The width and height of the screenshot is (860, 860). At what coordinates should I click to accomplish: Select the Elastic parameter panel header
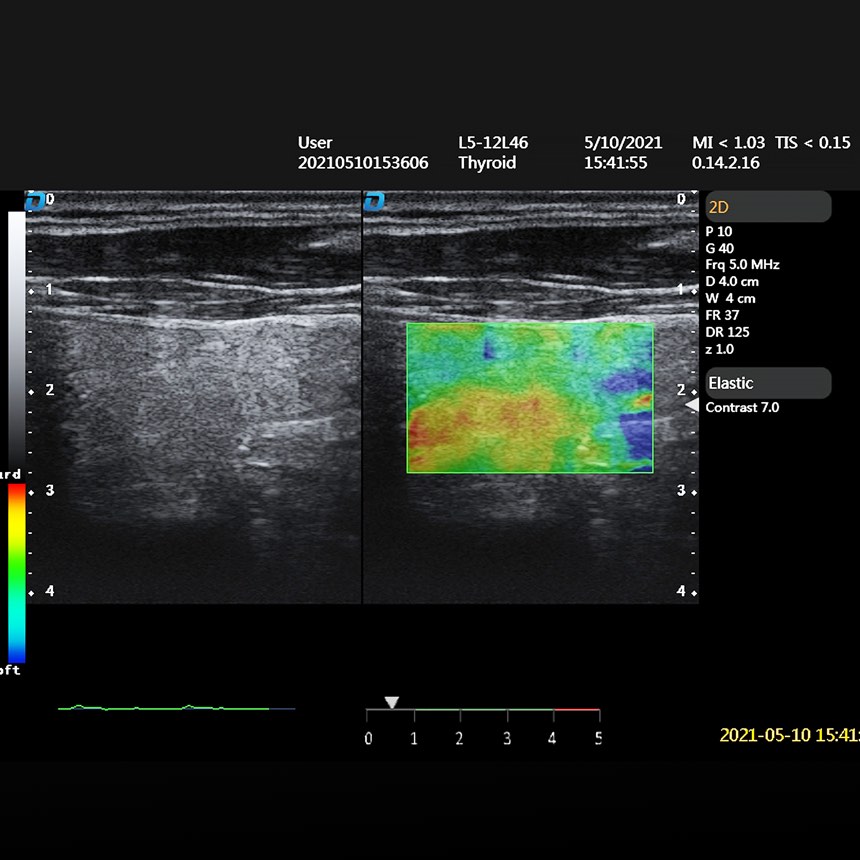point(768,383)
